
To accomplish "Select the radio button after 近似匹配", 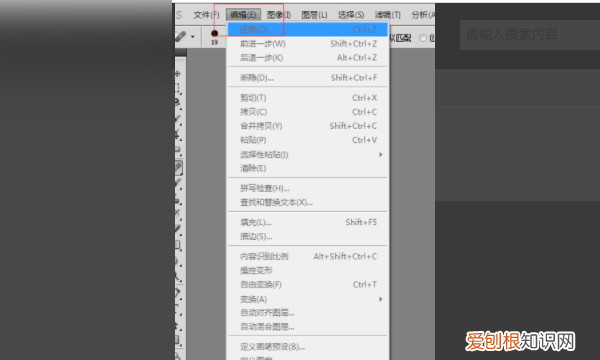I will click(x=423, y=38).
